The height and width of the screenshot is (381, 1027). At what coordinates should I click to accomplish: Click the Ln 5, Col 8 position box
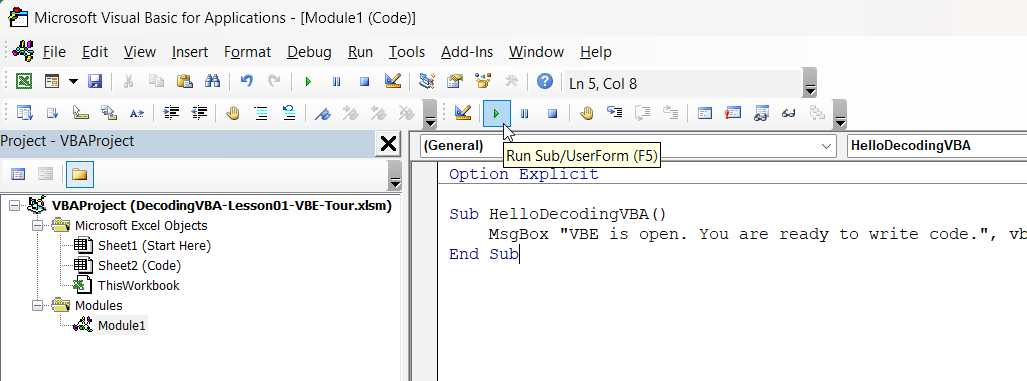pos(682,84)
